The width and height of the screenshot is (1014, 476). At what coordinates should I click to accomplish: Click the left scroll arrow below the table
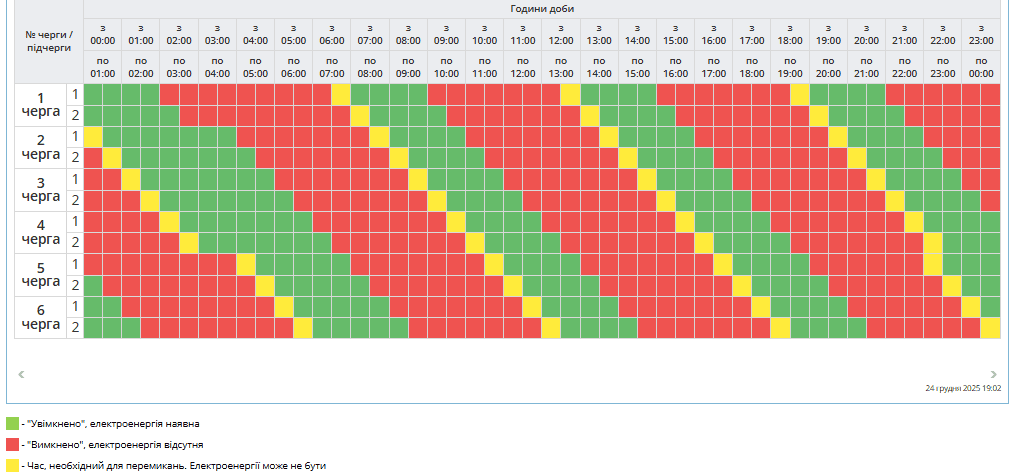coord(22,374)
